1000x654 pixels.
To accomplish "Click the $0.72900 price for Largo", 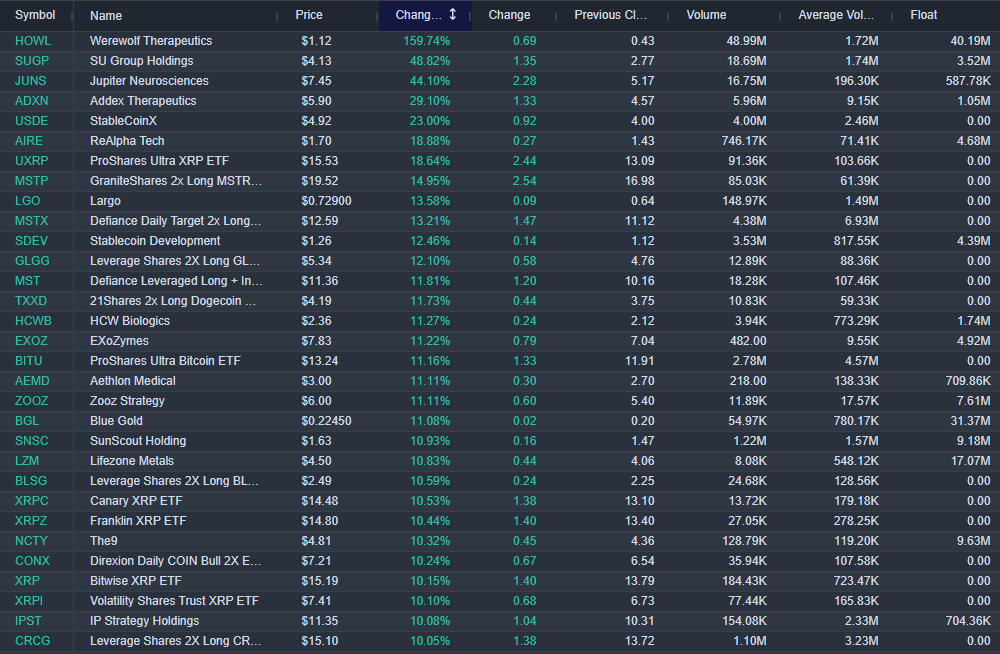I will 327,201.
